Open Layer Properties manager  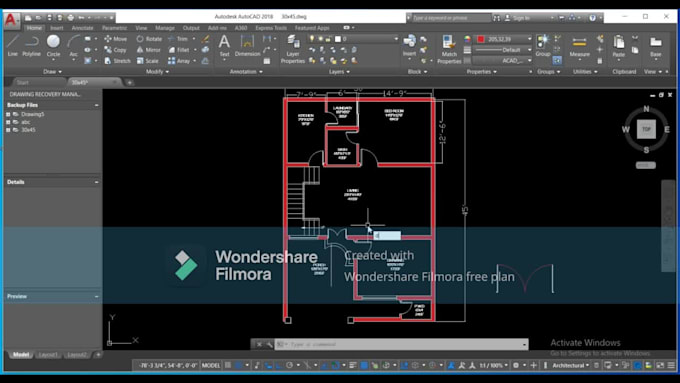[x=293, y=49]
